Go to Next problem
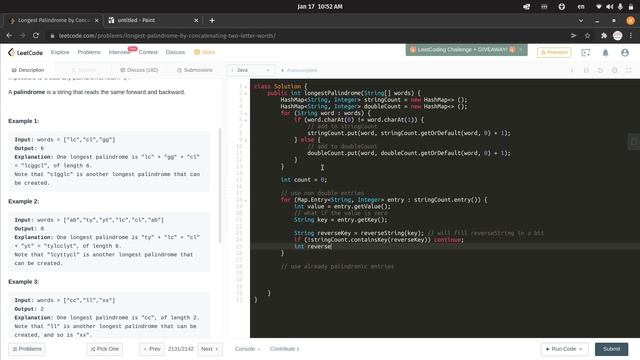 [210, 349]
